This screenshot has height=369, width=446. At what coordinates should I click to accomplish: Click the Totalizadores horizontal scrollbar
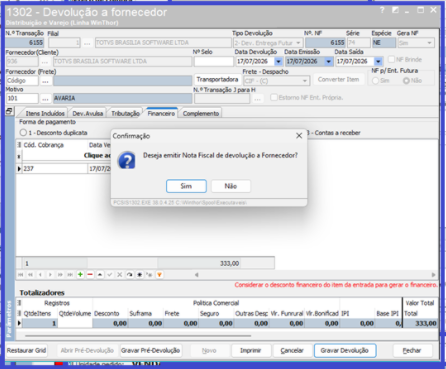(138, 336)
